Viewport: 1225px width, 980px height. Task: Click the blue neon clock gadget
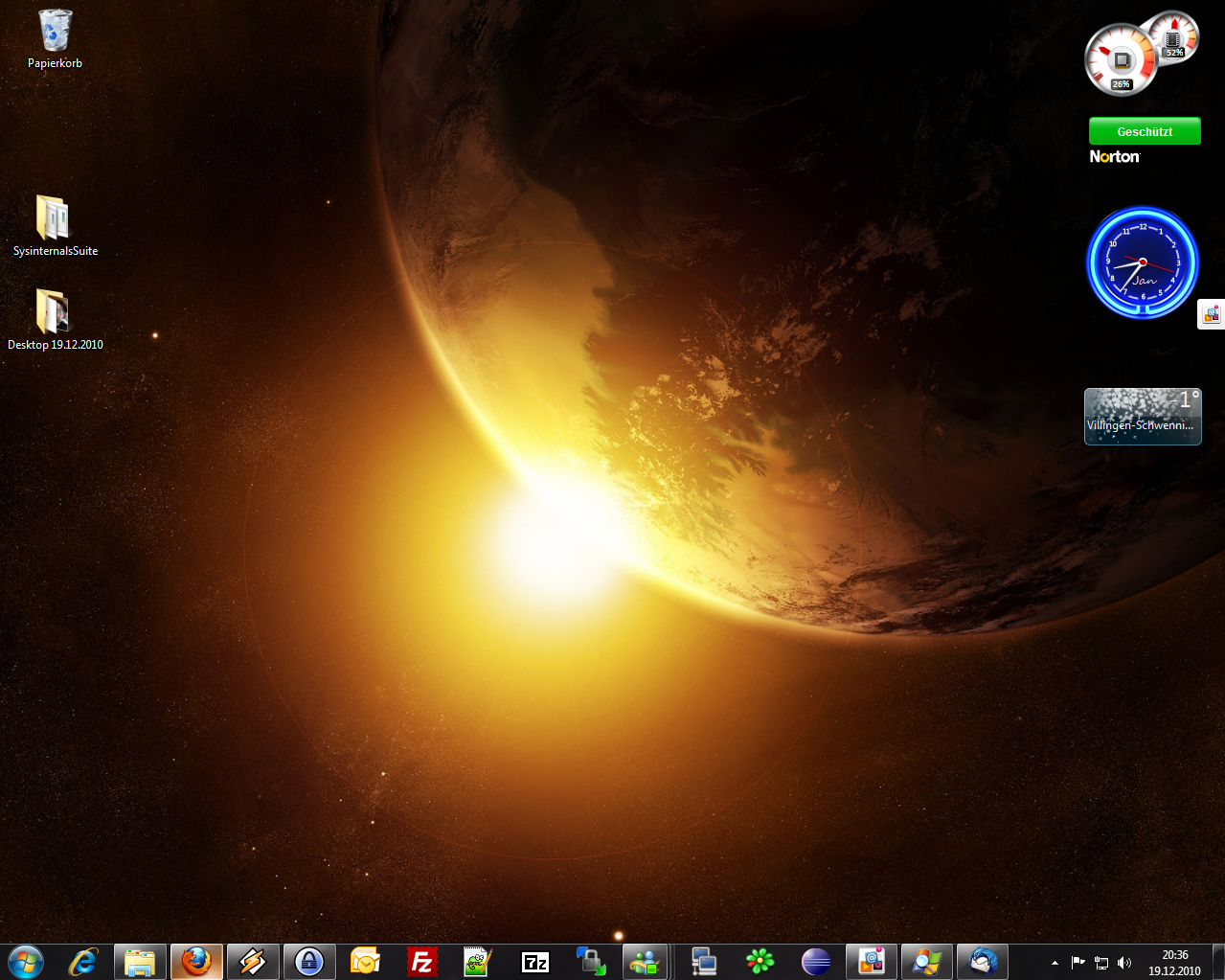click(1142, 262)
